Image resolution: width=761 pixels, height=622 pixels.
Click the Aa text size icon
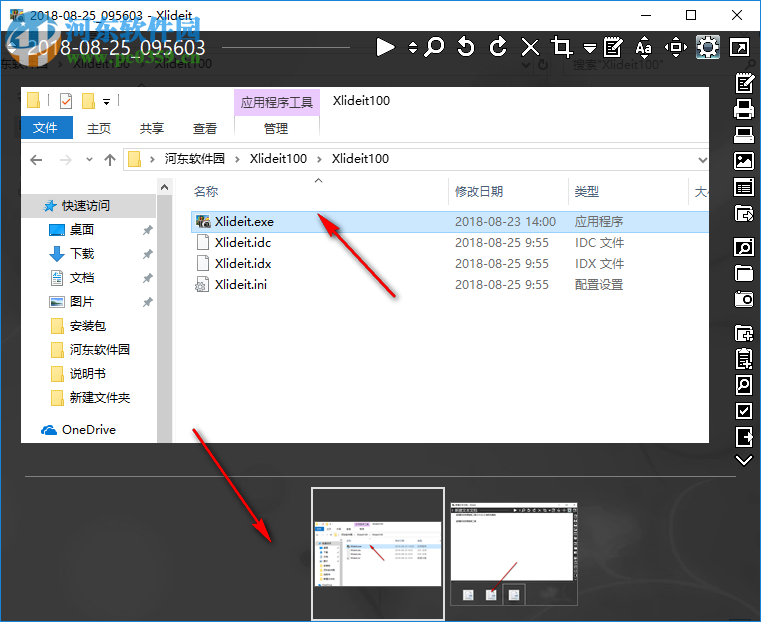pyautogui.click(x=644, y=48)
